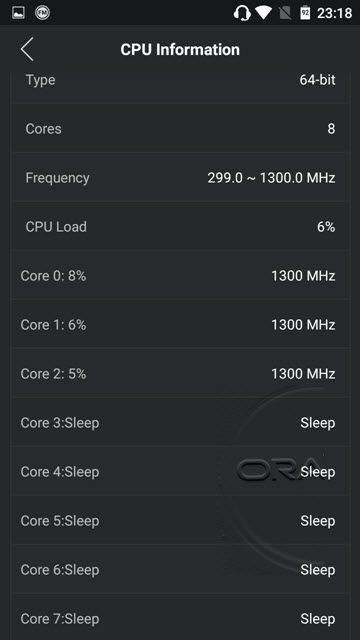Image resolution: width=360 pixels, height=640 pixels.
Task: Select the Core 5 Sleep row
Action: pos(180,520)
